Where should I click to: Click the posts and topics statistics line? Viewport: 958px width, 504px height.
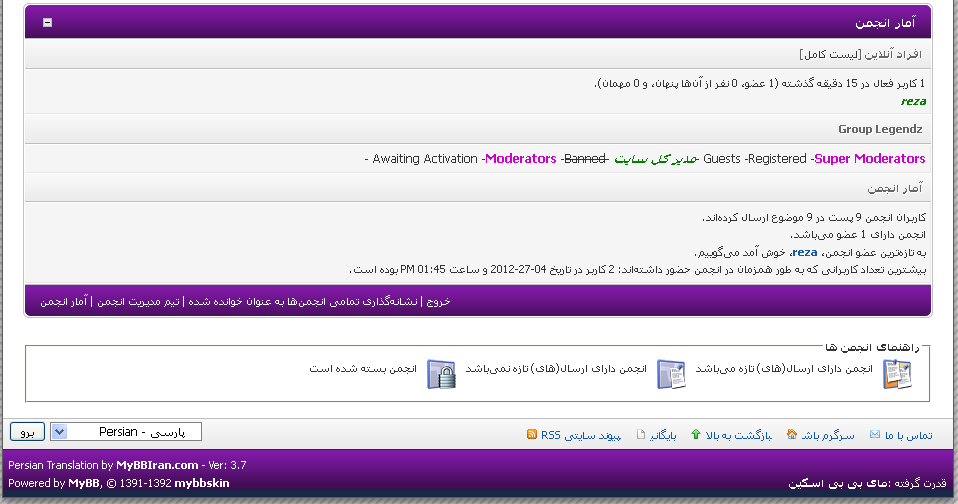tap(814, 217)
